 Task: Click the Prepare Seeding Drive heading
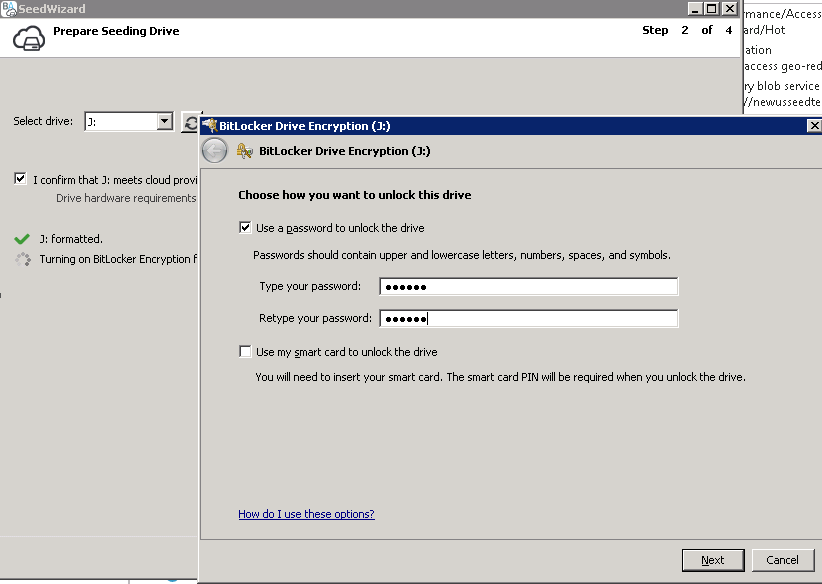point(116,31)
